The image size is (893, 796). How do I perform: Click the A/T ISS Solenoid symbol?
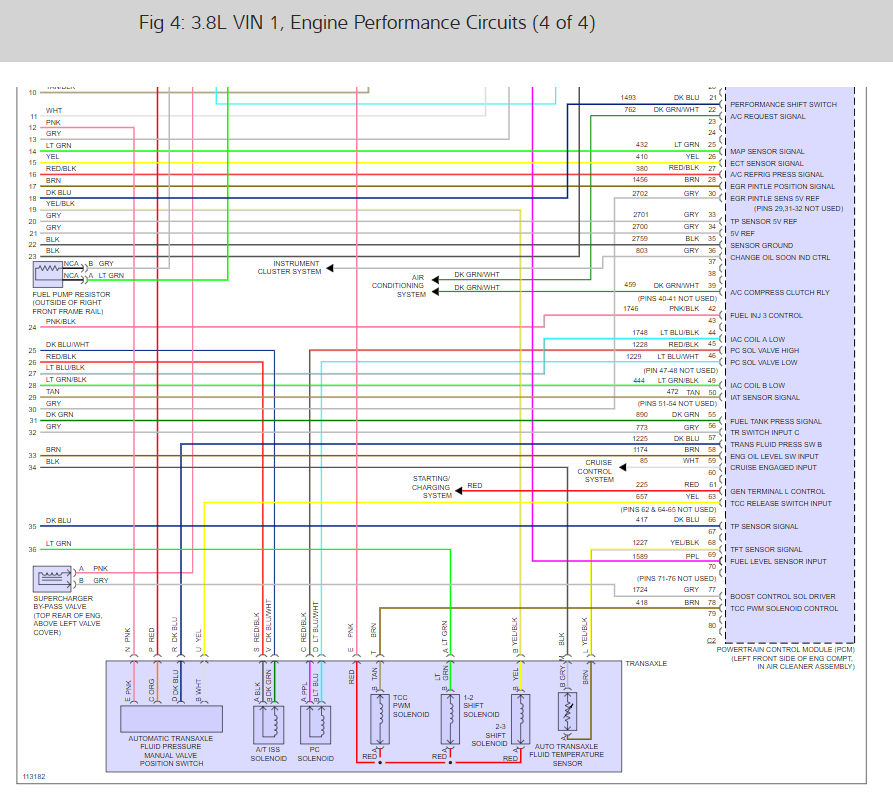coord(268,724)
